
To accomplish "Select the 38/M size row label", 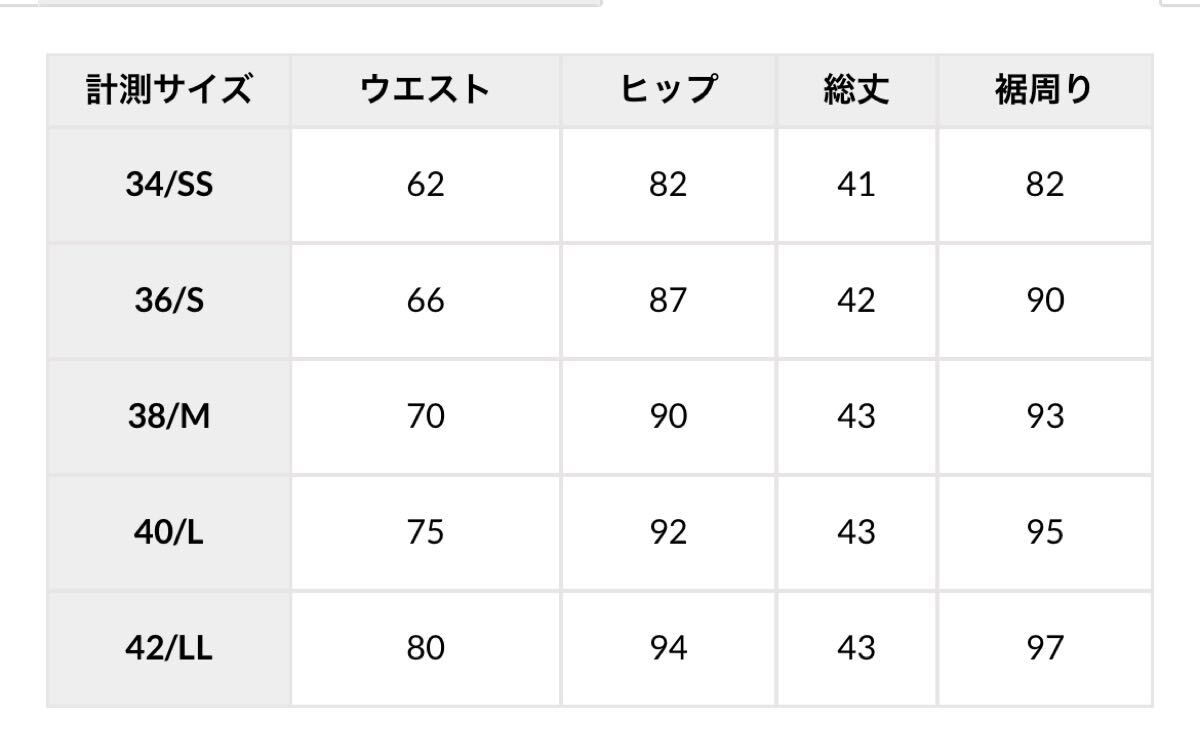I will click(x=169, y=416).
